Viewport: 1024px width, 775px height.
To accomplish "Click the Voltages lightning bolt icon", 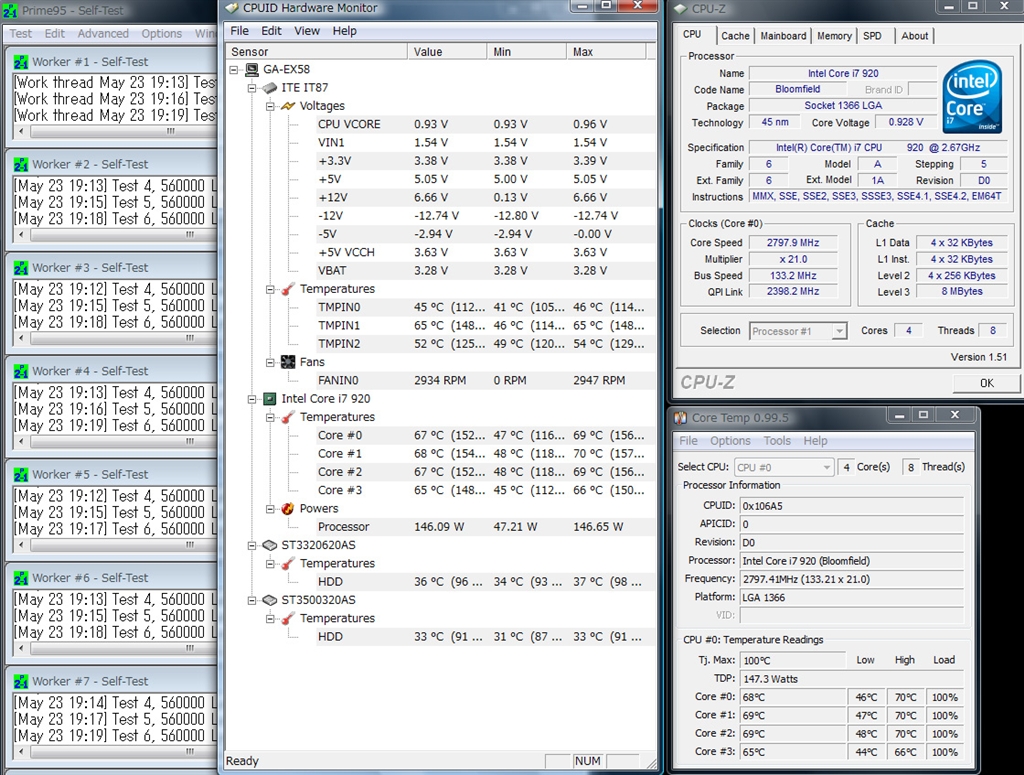I will [x=288, y=106].
